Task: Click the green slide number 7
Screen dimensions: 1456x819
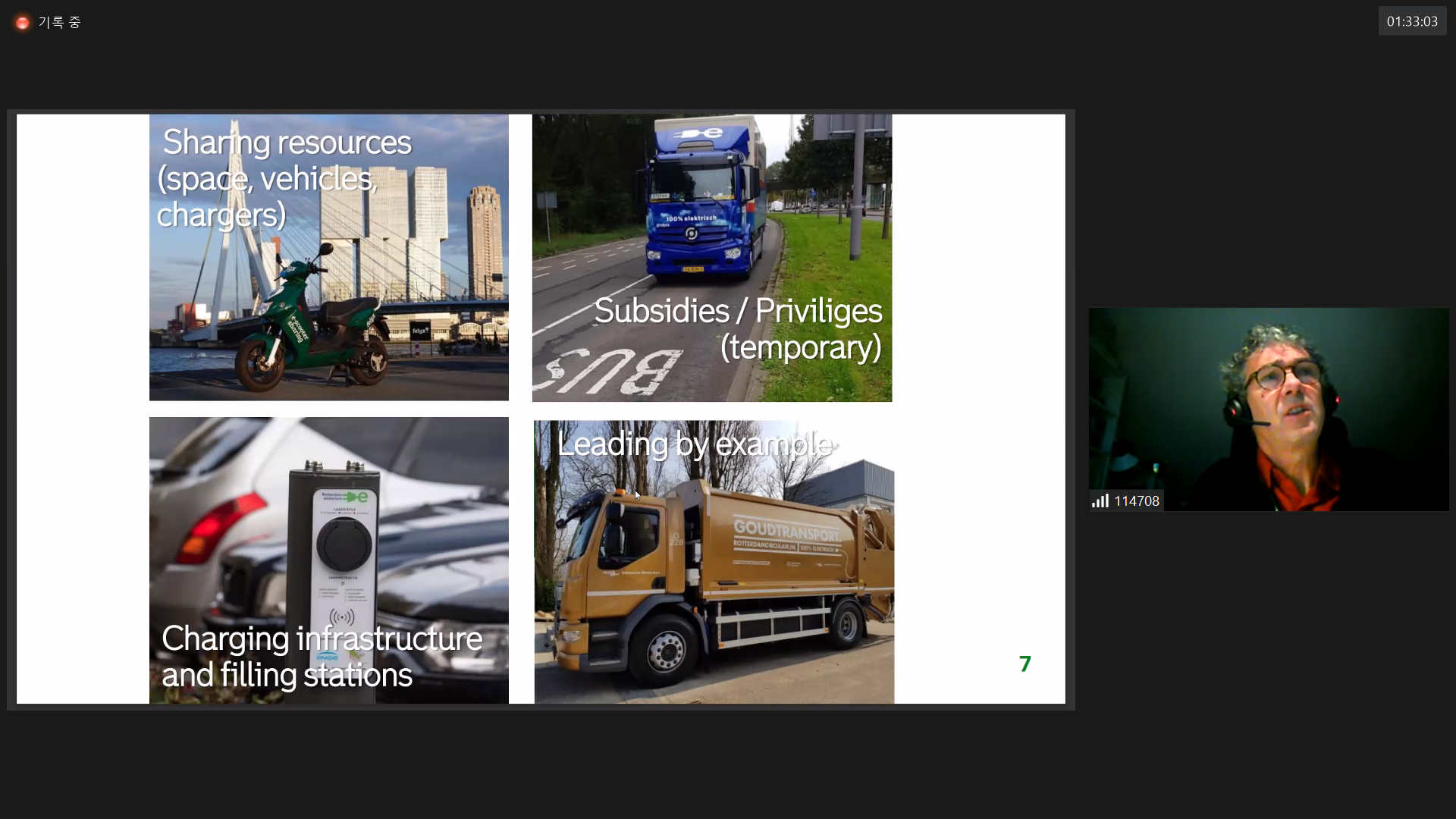Action: (1025, 664)
